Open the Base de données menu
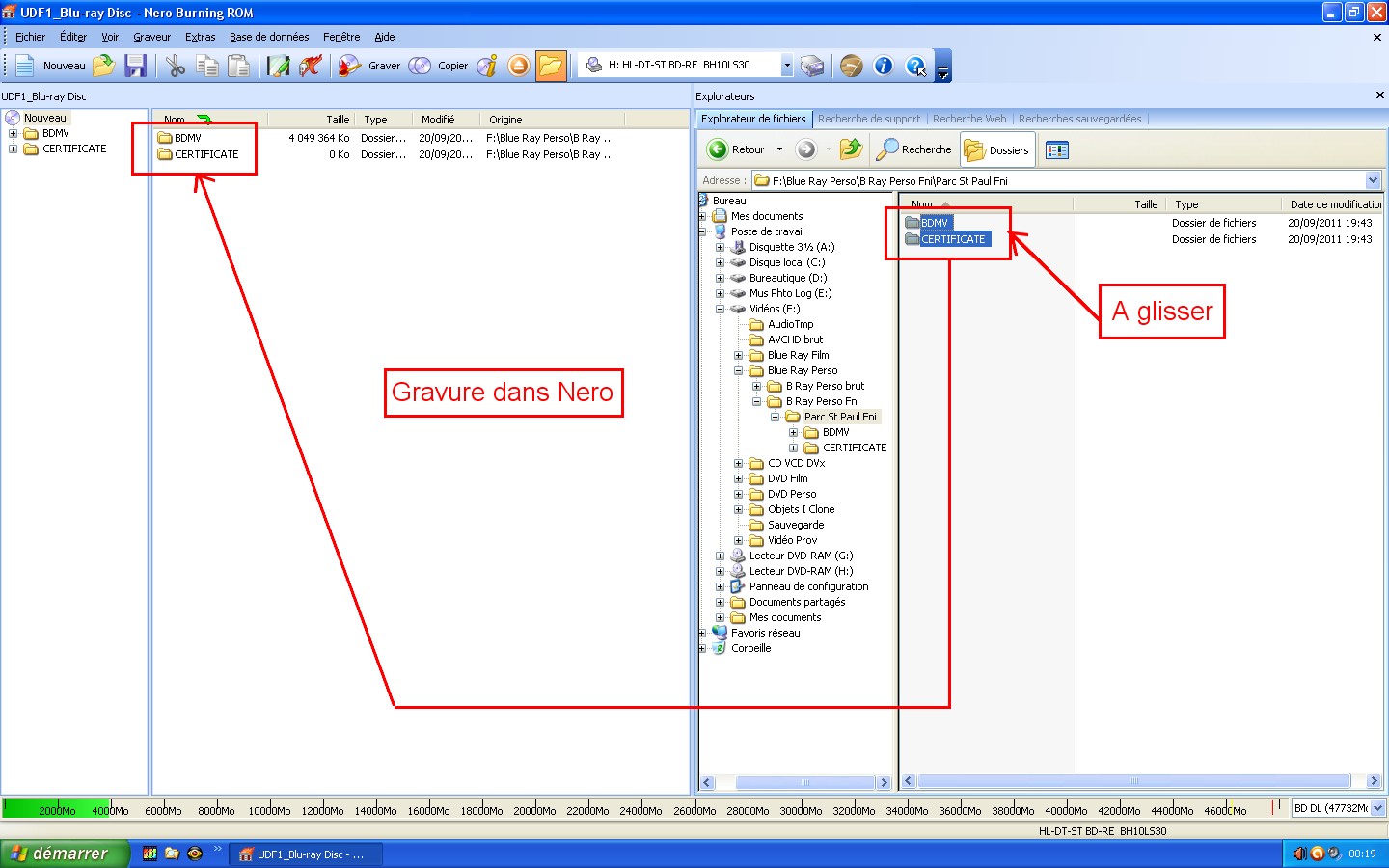The image size is (1389, 868). click(x=269, y=37)
